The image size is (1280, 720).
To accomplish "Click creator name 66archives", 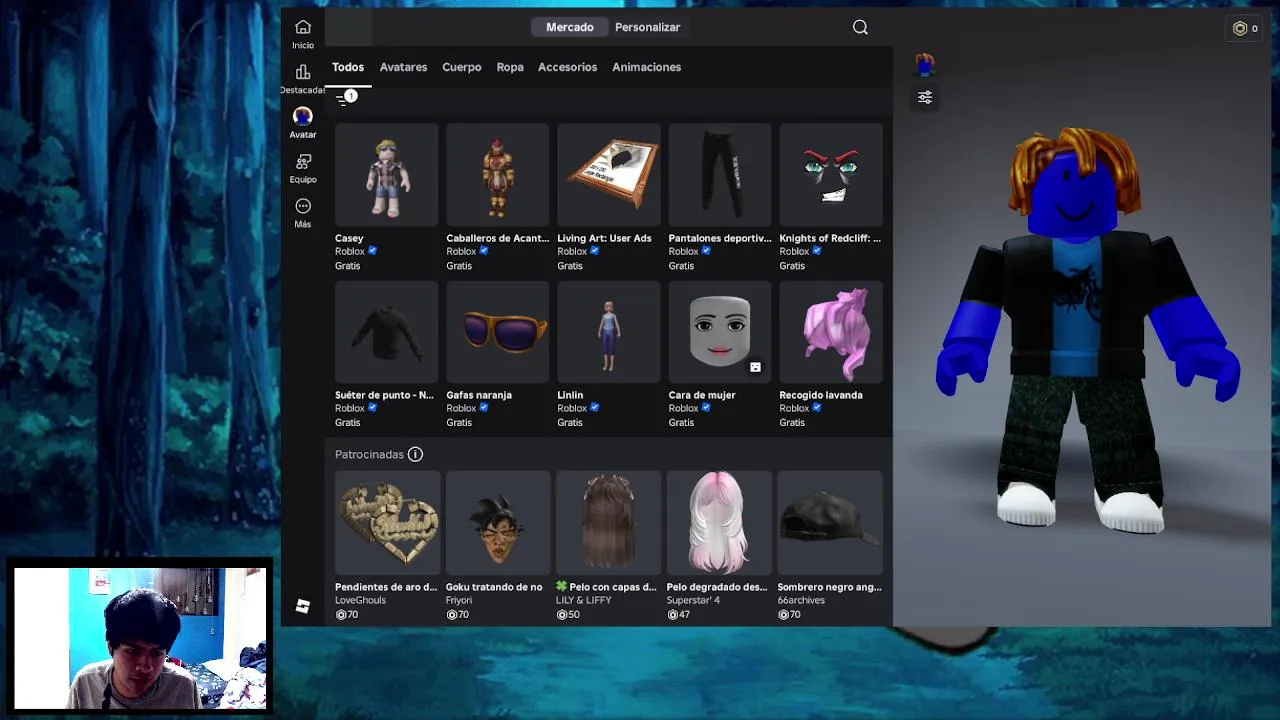I will (x=801, y=600).
